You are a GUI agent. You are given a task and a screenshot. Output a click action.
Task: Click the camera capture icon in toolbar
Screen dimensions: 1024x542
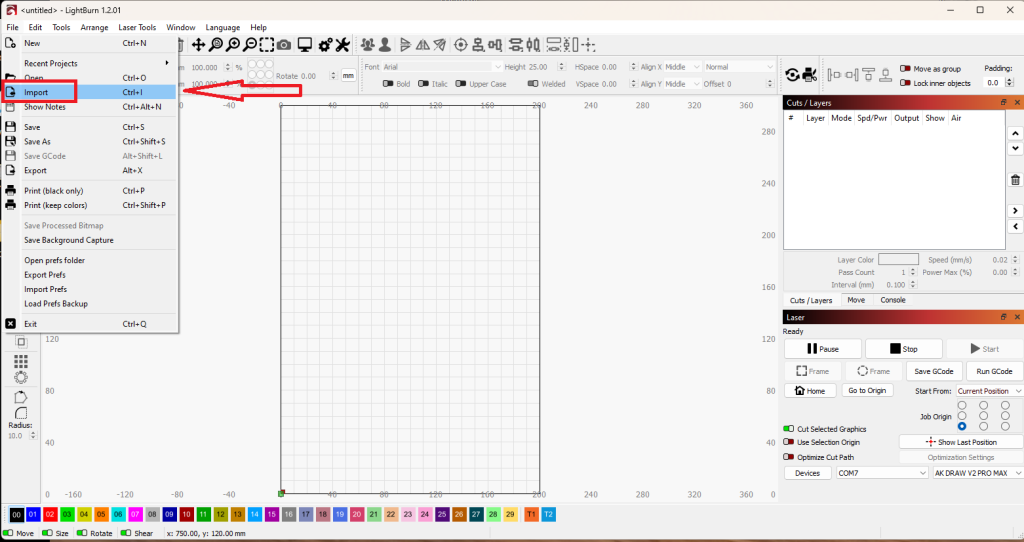[x=284, y=45]
